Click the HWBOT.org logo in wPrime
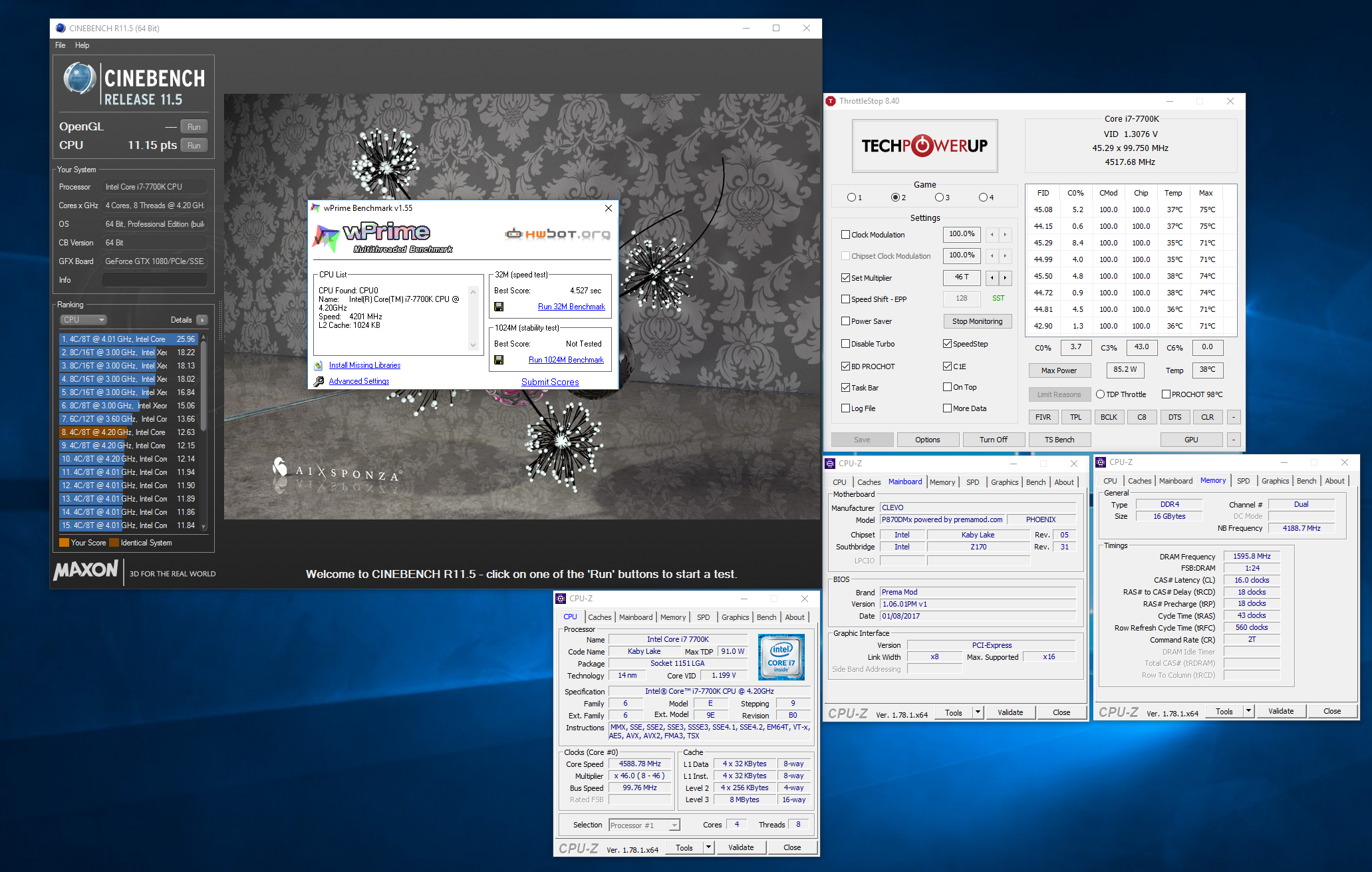Viewport: 1372px width, 872px height. click(x=557, y=233)
